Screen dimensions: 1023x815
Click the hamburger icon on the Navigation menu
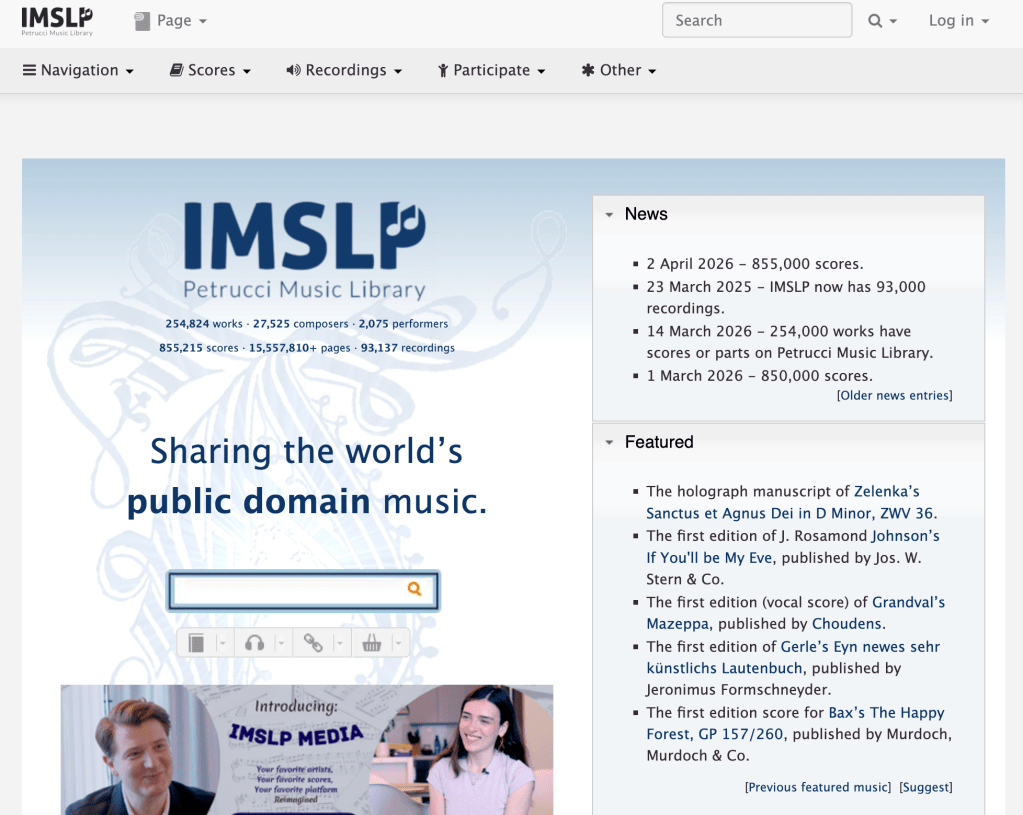tap(31, 70)
